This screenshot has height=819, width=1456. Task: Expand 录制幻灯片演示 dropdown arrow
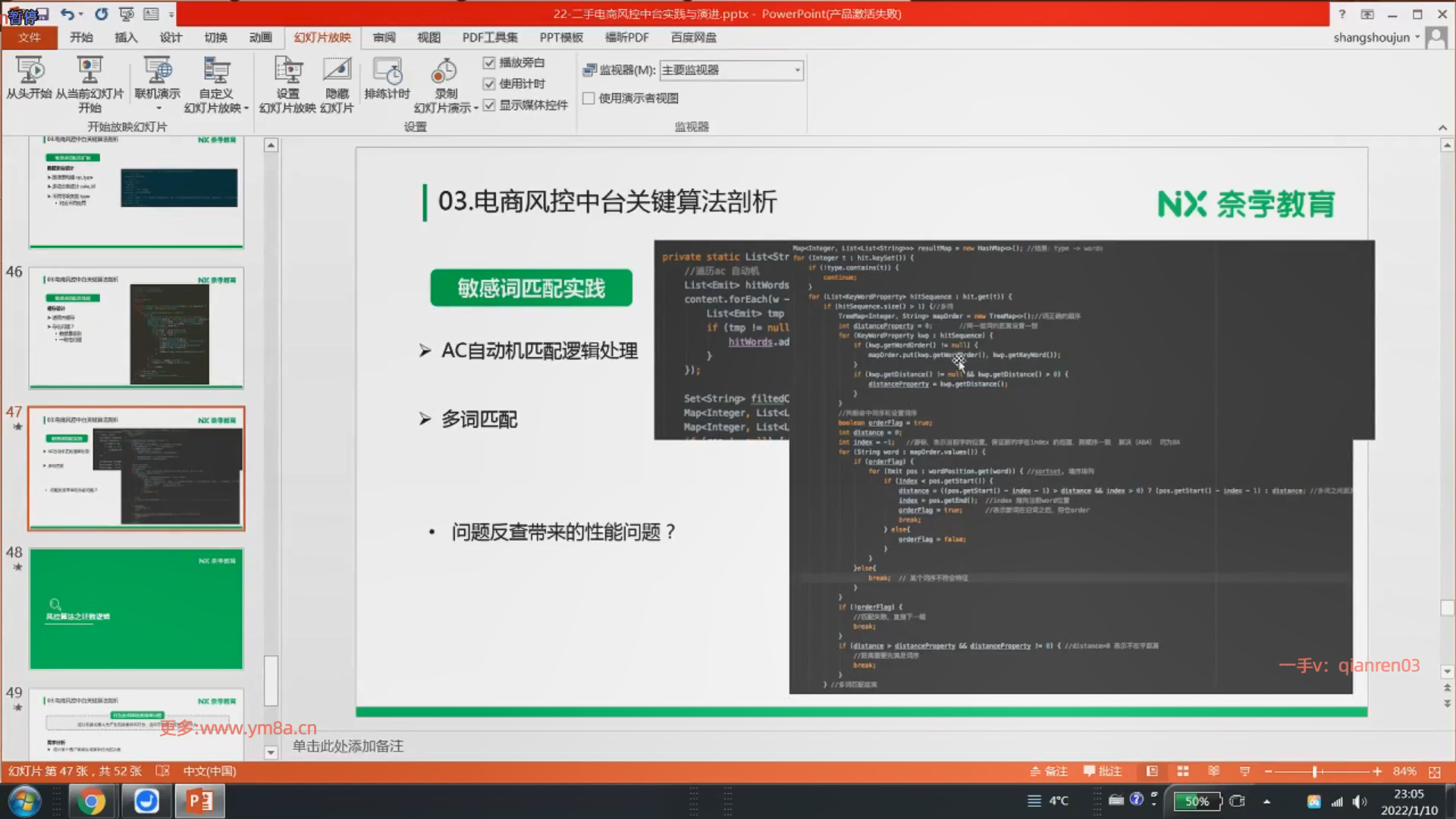[476, 108]
